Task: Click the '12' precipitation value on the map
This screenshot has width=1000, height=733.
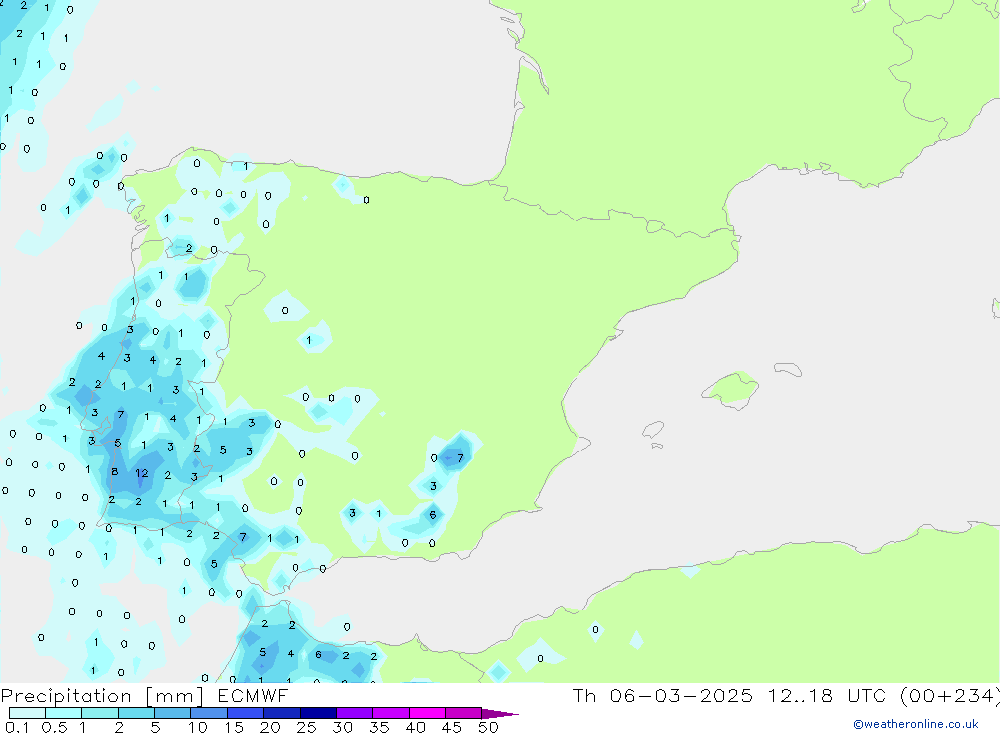Action: click(x=142, y=473)
